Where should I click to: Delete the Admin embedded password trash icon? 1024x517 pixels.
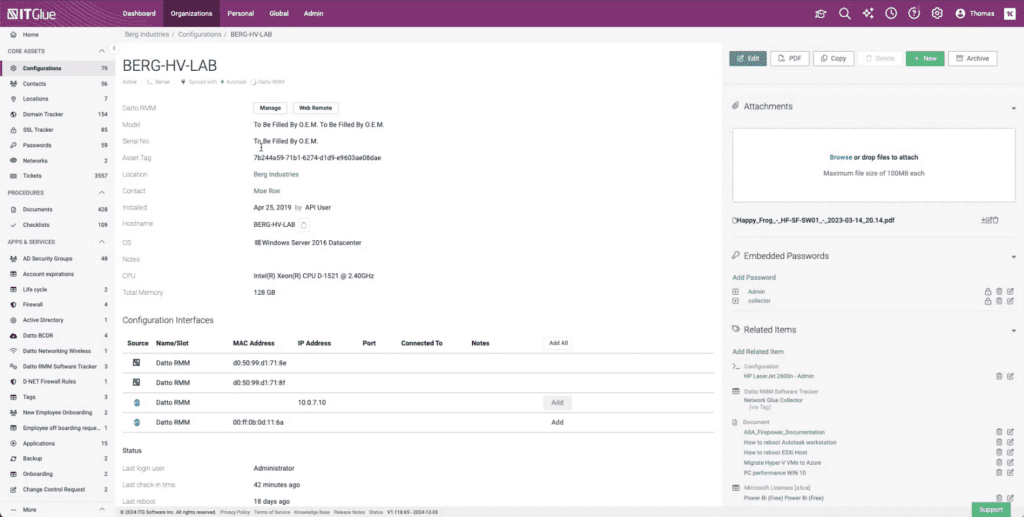[x=998, y=291]
